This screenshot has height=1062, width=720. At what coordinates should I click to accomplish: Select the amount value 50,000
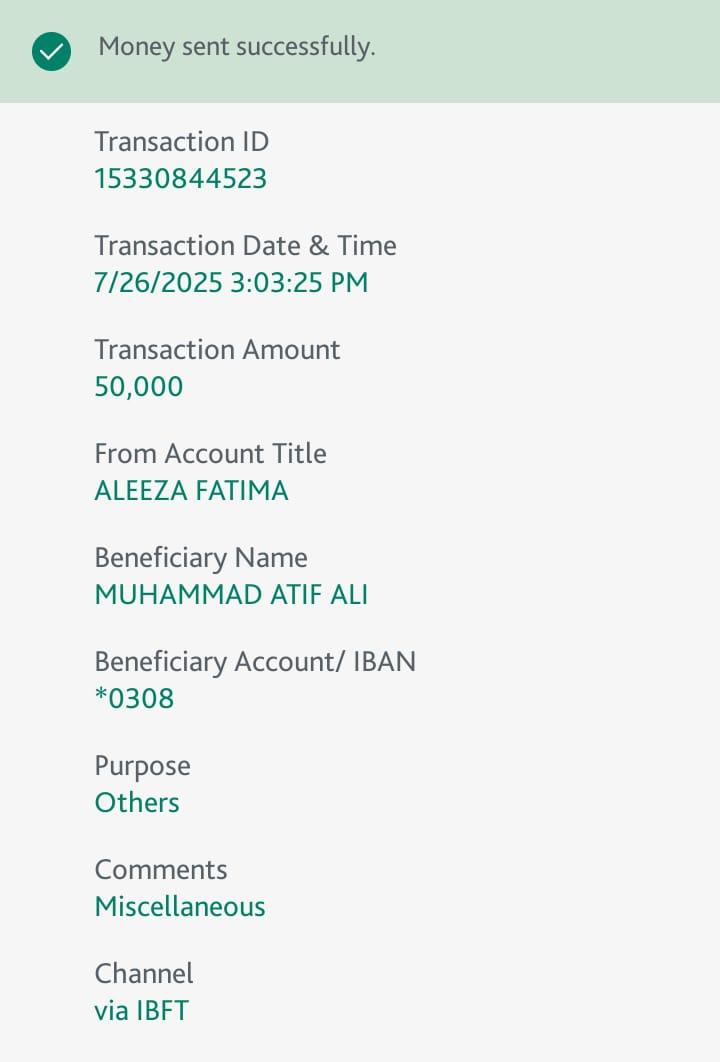click(139, 387)
